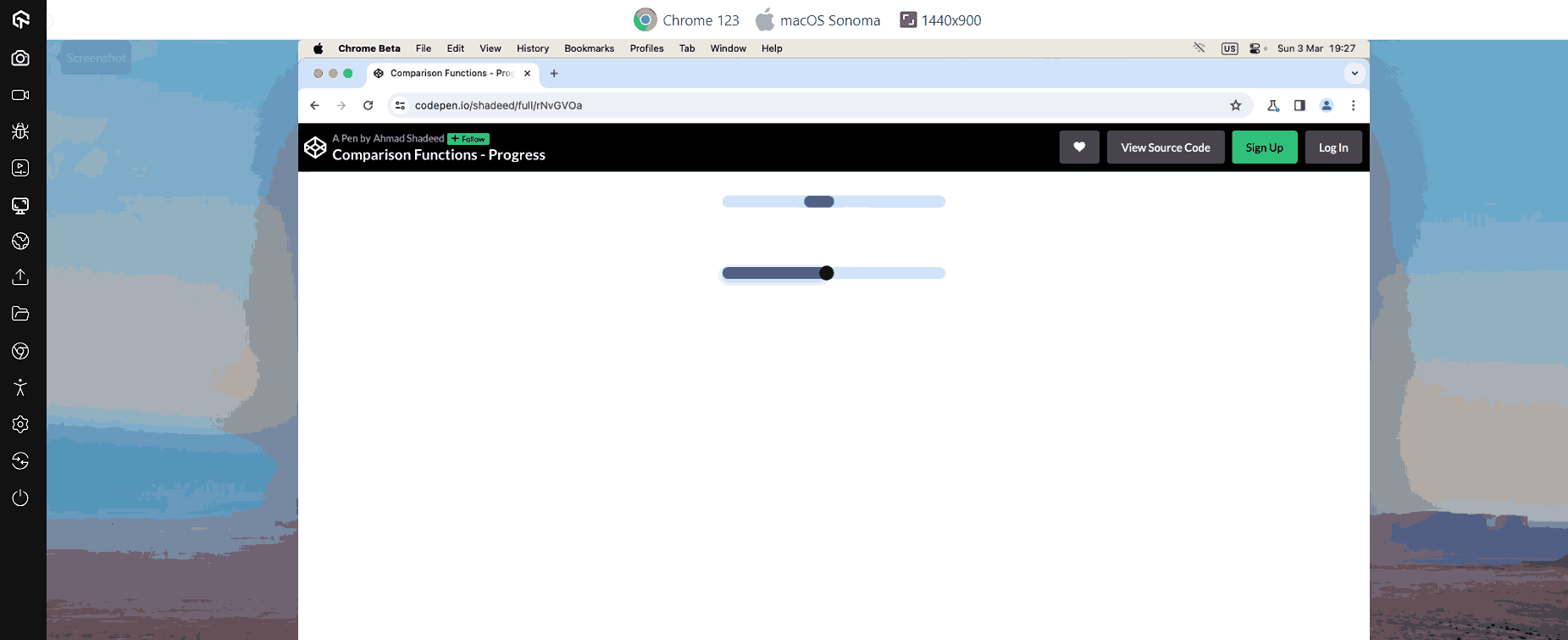Open Chrome side panel icon
Image resolution: width=1568 pixels, height=640 pixels.
pos(1299,105)
